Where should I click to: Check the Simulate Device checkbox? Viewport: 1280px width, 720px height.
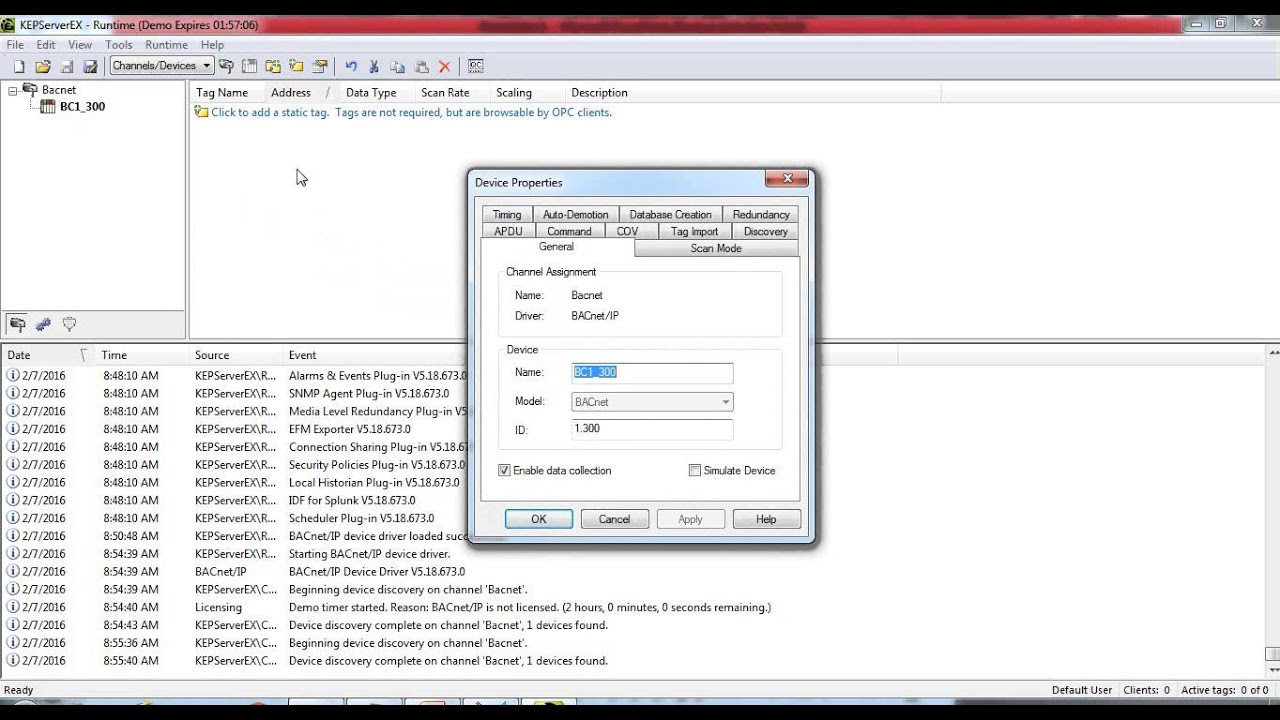(x=695, y=470)
